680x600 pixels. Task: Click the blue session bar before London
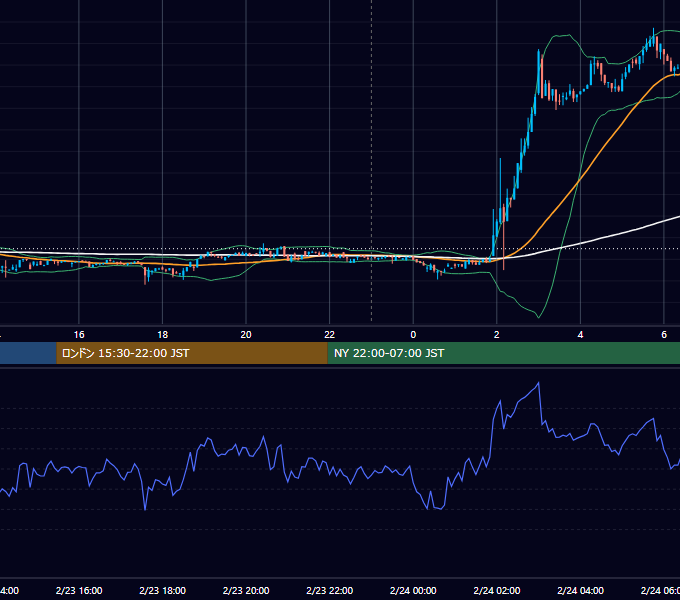(x=28, y=353)
